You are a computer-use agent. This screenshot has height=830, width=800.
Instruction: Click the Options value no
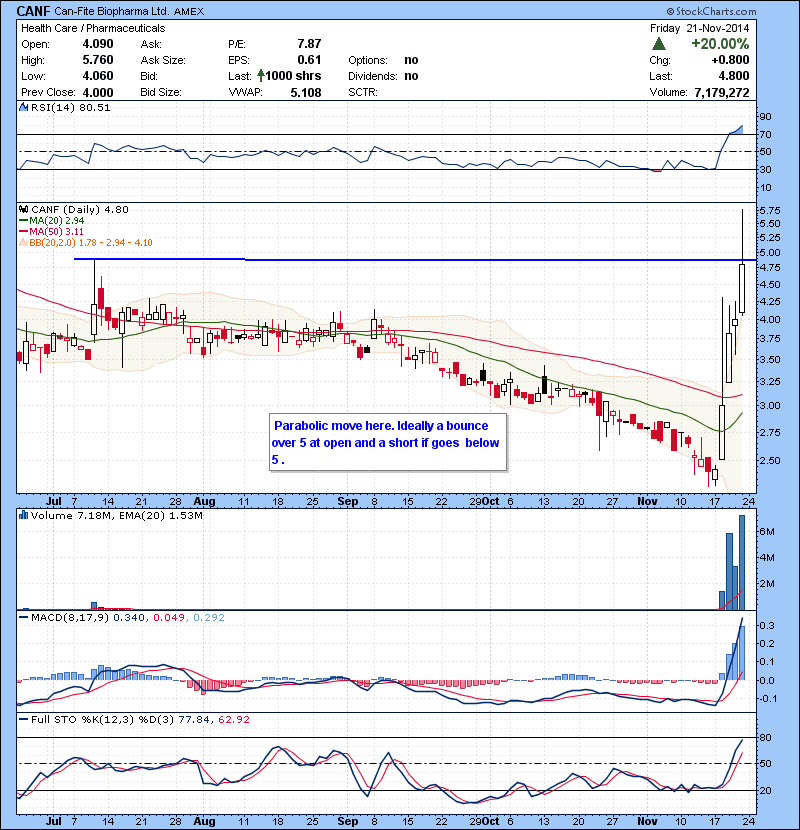click(411, 60)
